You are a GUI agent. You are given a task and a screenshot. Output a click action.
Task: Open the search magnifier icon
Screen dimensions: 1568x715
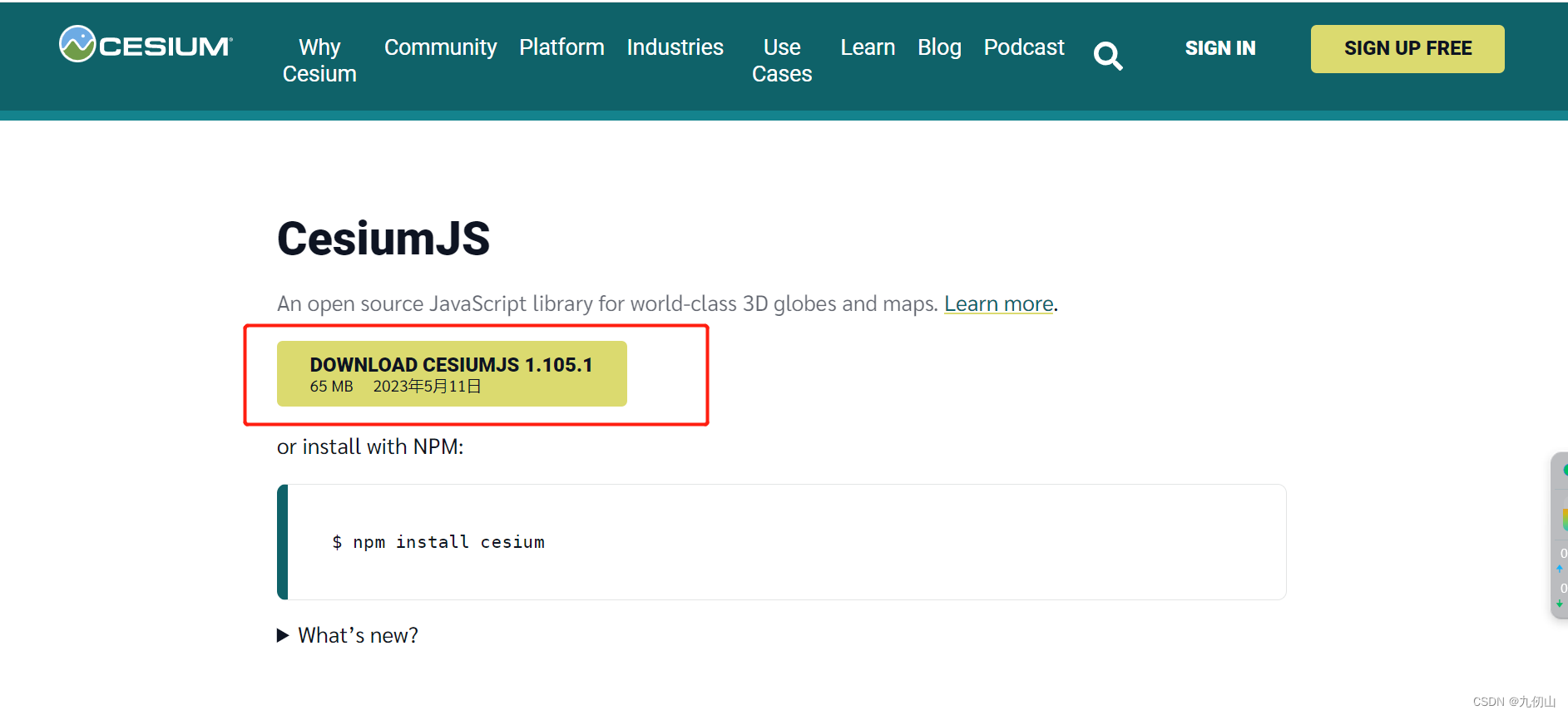(1108, 56)
